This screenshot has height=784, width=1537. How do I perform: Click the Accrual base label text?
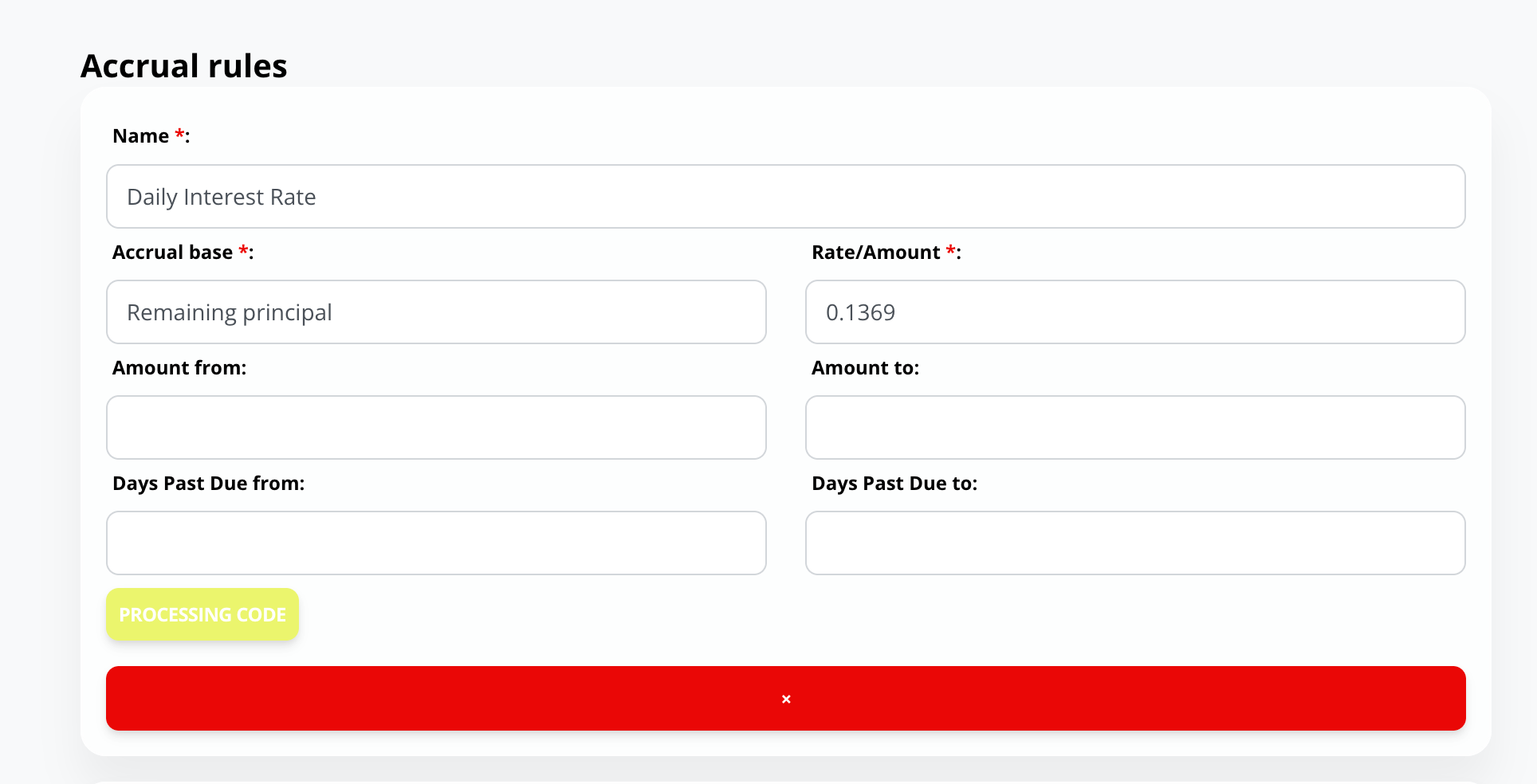click(172, 253)
